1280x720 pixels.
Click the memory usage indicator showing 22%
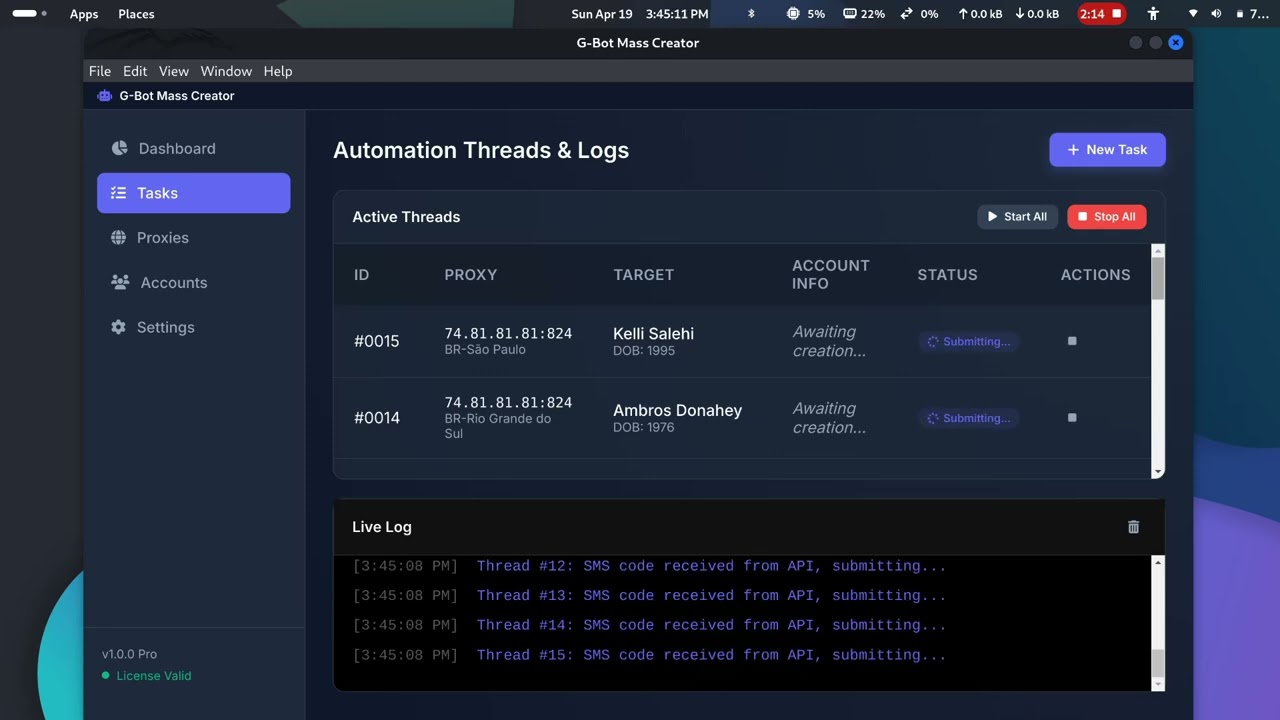864,14
